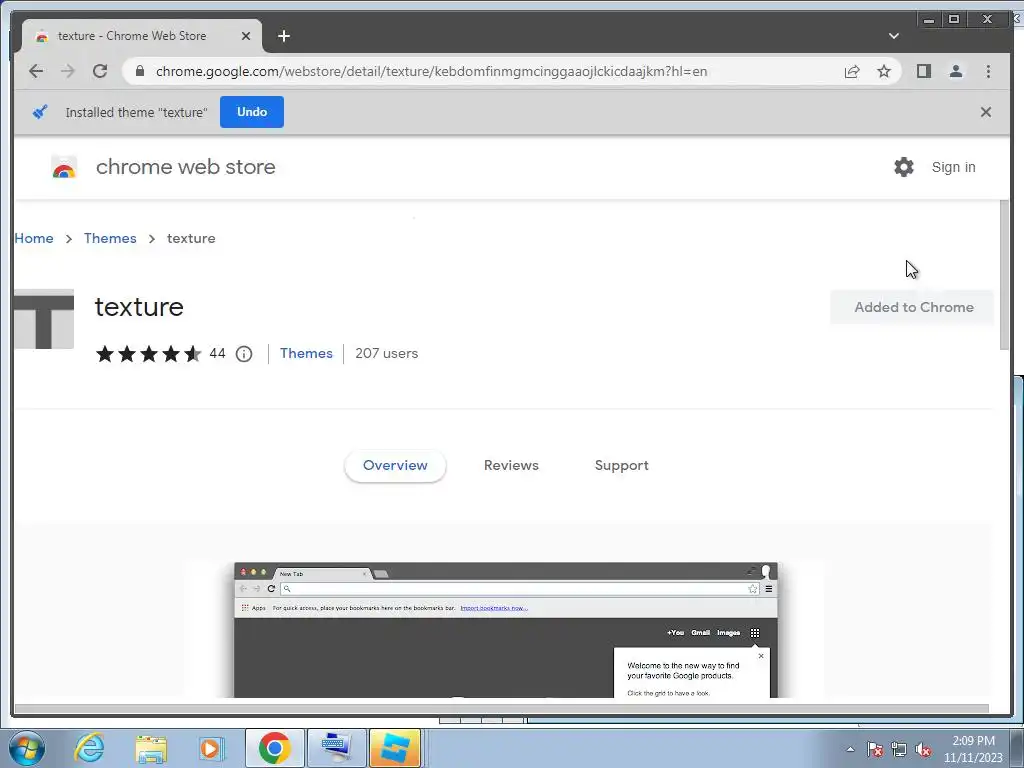Click the page vertical scrollbar

1004,276
